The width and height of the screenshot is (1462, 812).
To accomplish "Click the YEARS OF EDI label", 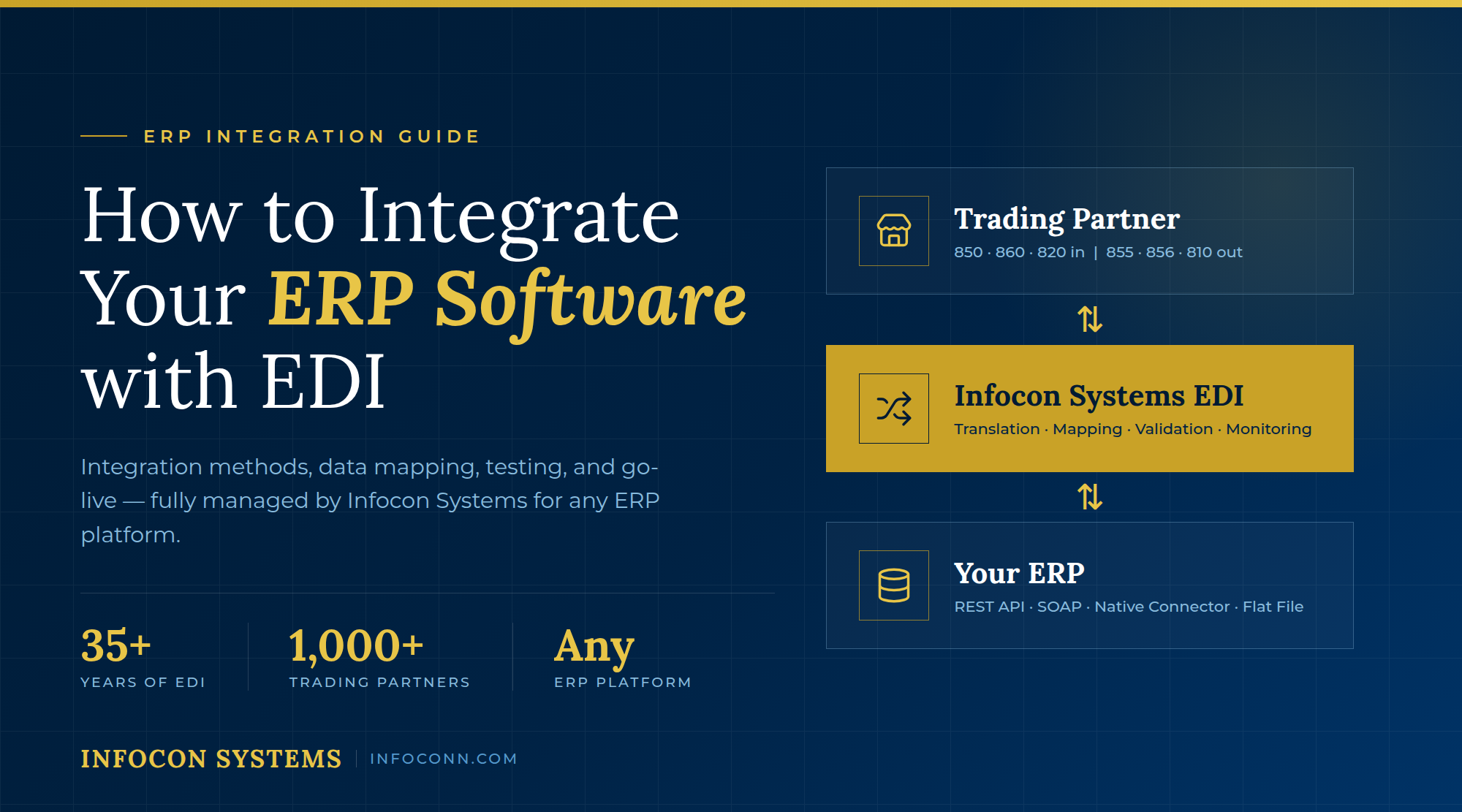I will pyautogui.click(x=143, y=682).
